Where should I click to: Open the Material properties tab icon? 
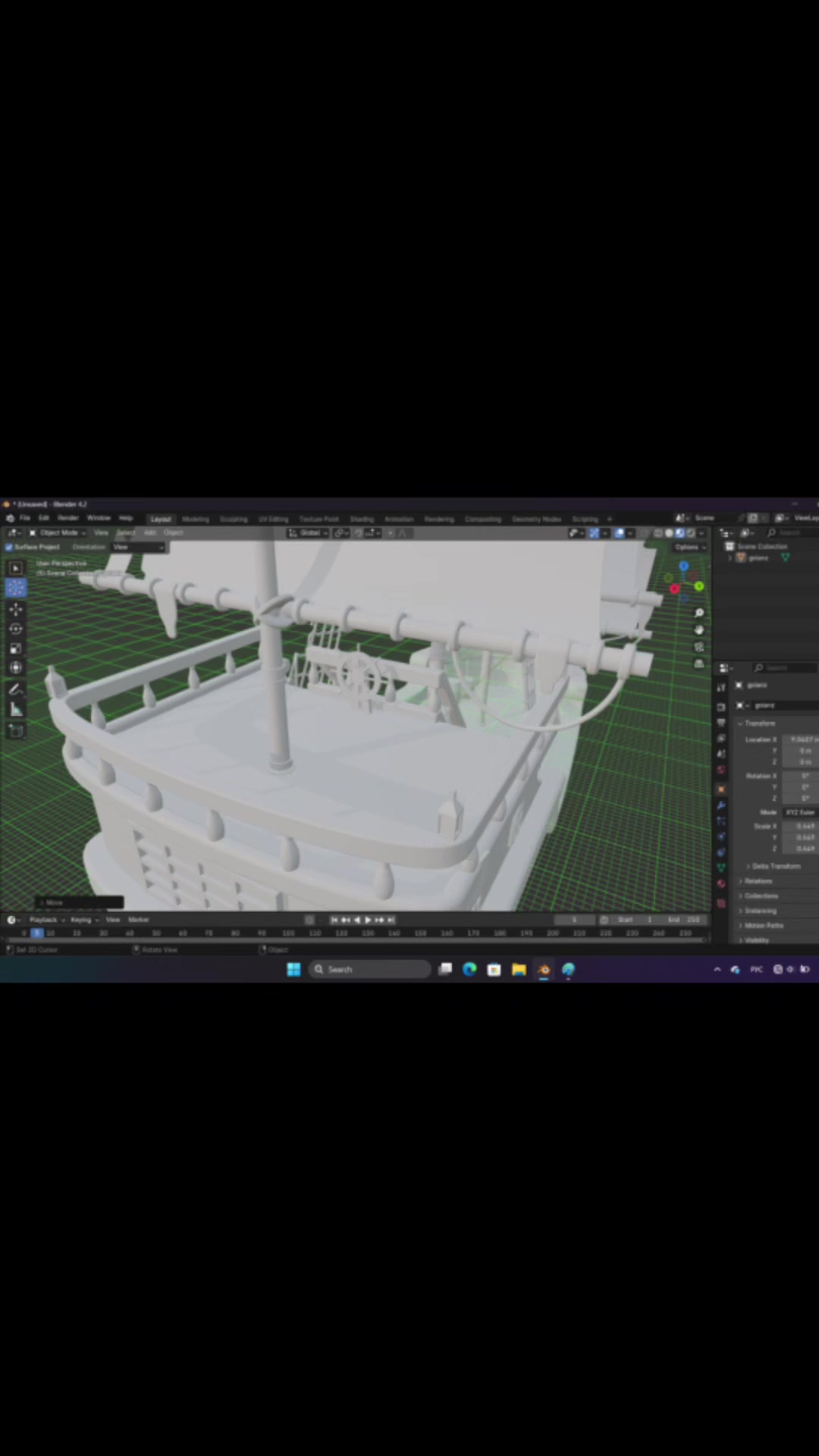pyautogui.click(x=721, y=884)
